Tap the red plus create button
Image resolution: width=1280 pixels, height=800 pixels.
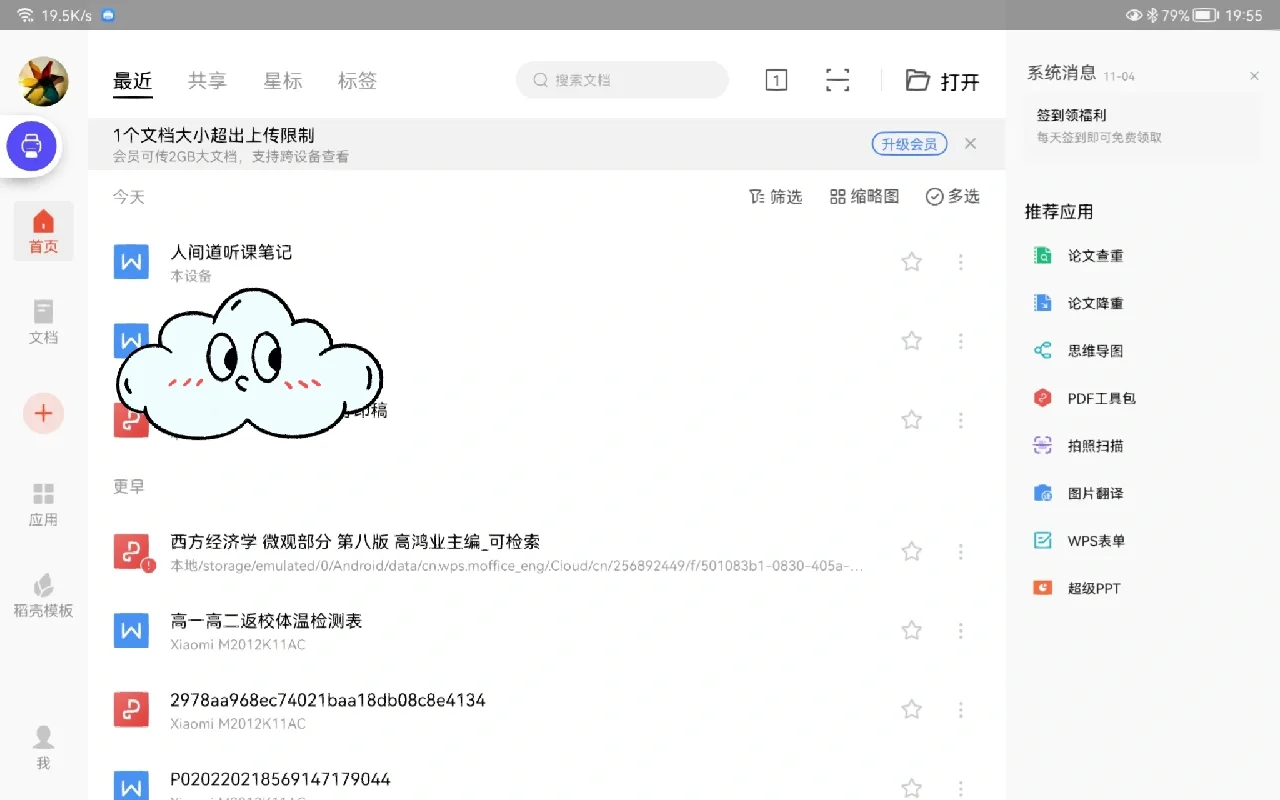point(43,413)
